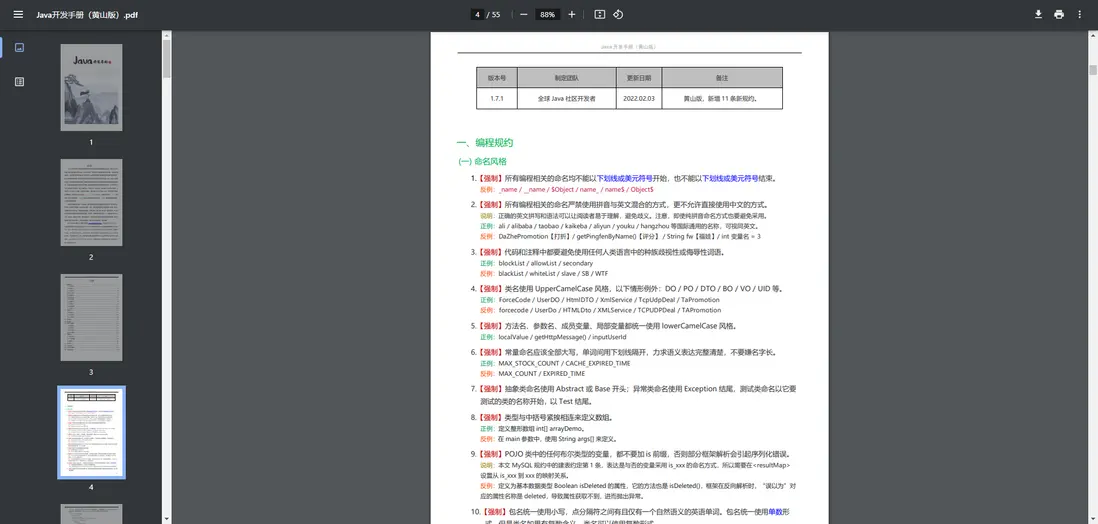Zoom out using the minus icon
1098x524 pixels.
click(523, 14)
